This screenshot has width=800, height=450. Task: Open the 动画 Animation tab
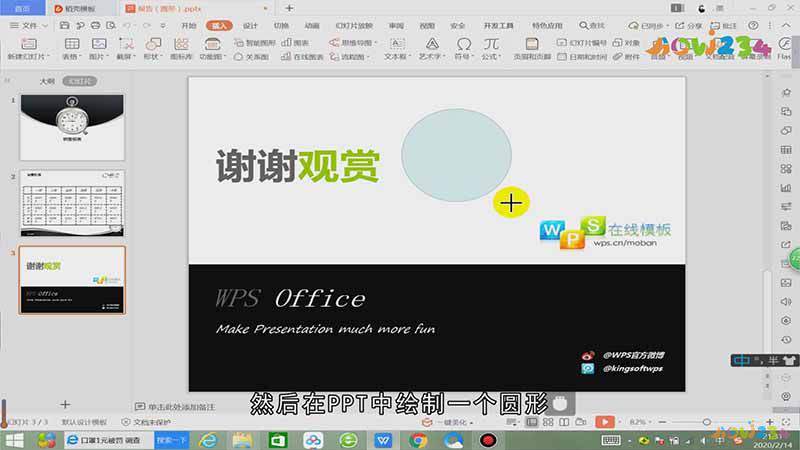pos(312,25)
